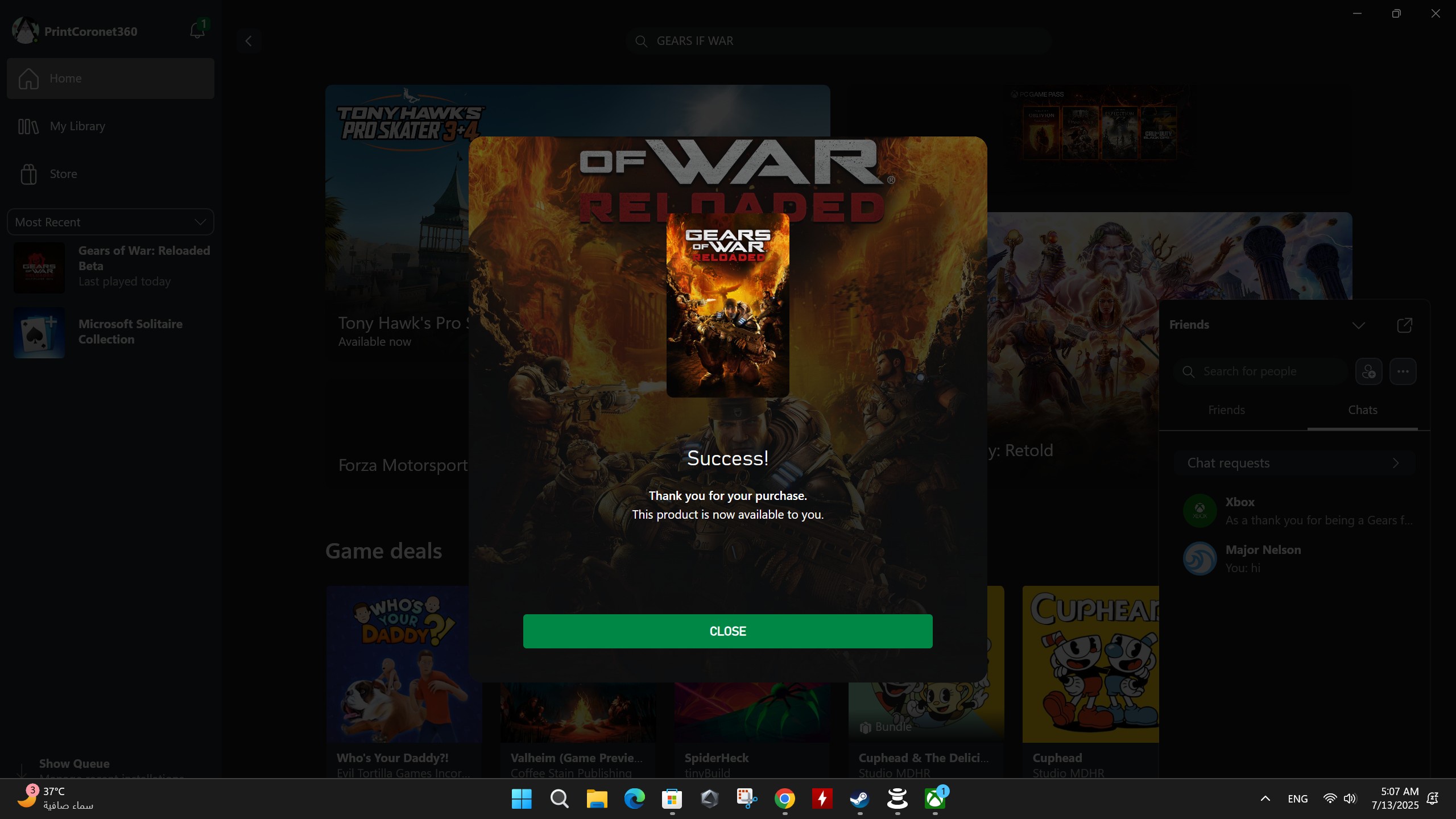Open the clock and calendar flyout
The image size is (1456, 819).
coord(1395,799)
